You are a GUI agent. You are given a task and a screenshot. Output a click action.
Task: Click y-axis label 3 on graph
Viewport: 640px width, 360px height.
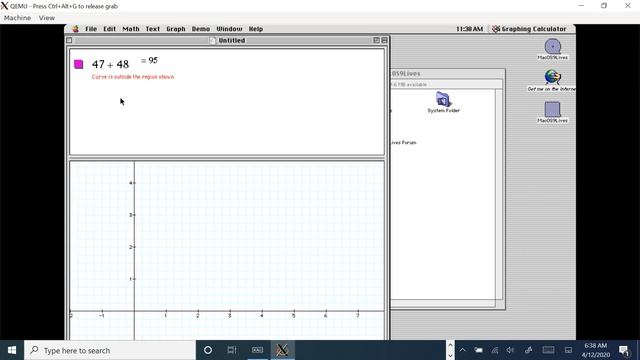point(131,215)
